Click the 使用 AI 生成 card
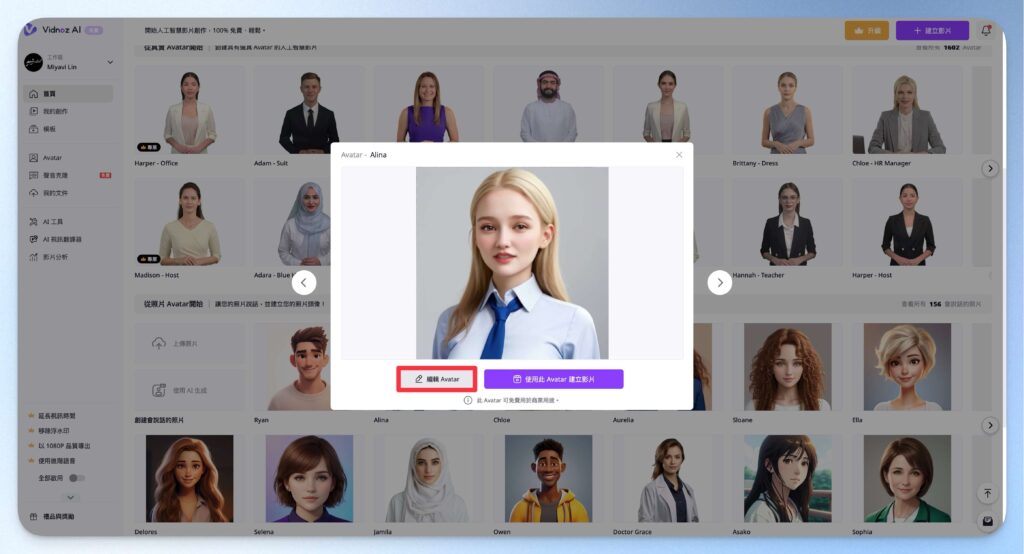Screen dimensions: 1024x554 [x=189, y=390]
